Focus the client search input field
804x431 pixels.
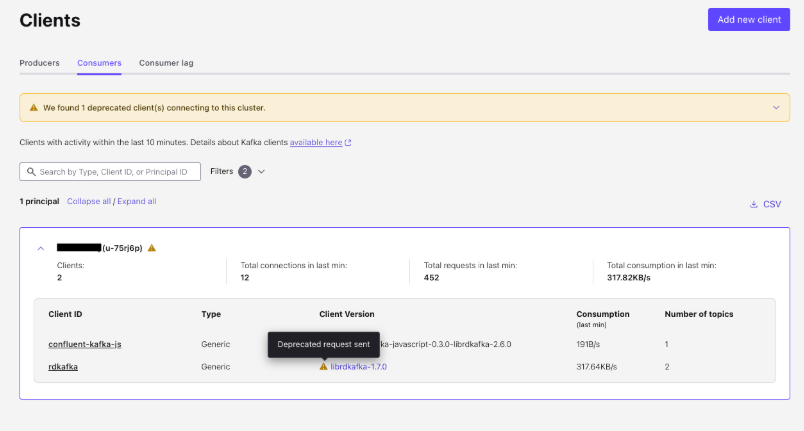click(x=117, y=172)
